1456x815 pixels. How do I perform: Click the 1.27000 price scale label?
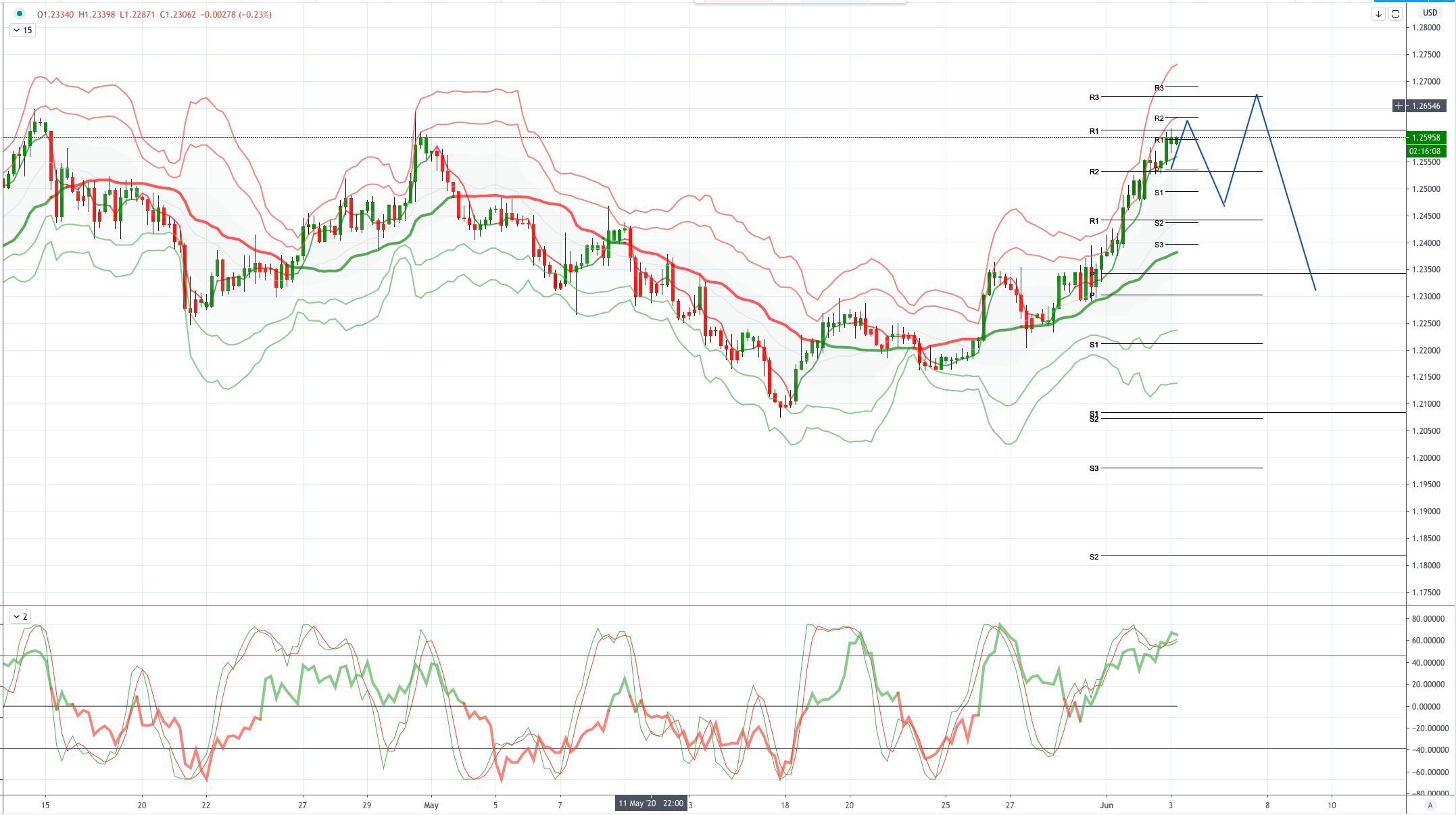(x=1426, y=82)
